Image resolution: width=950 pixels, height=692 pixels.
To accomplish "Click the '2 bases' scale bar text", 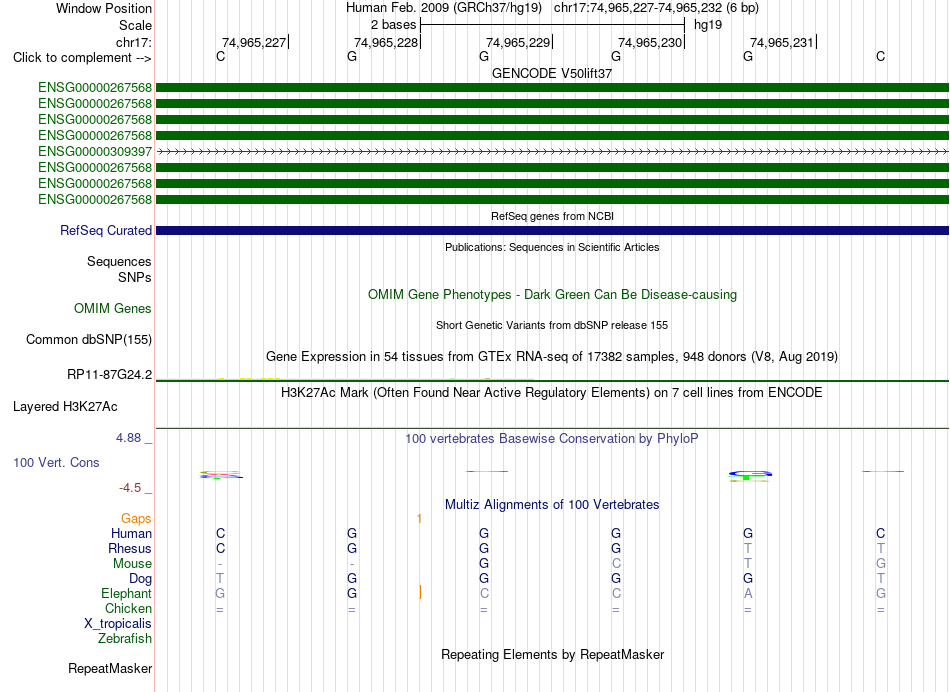I will click(x=394, y=25).
